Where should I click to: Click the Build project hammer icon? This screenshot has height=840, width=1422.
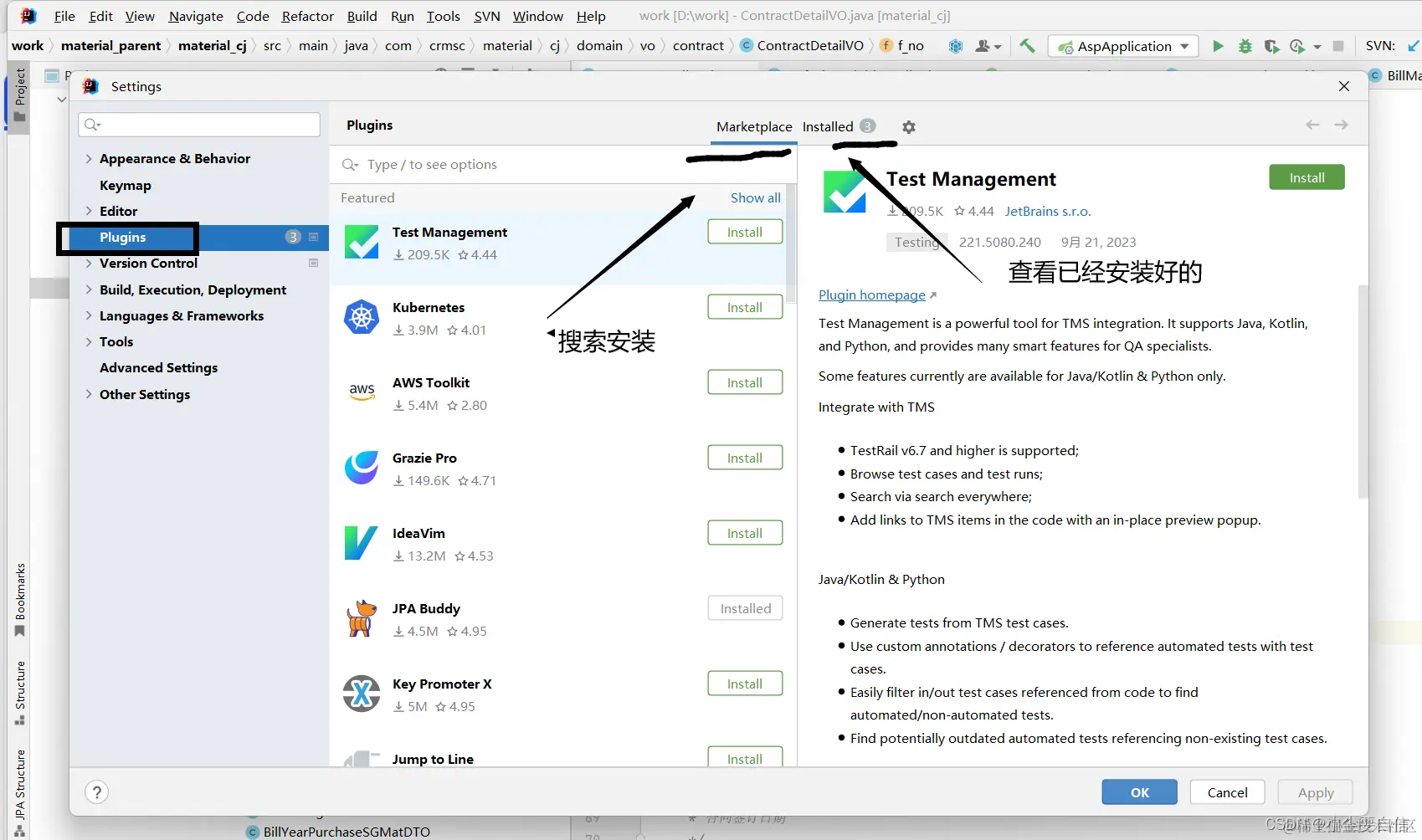tap(1027, 46)
